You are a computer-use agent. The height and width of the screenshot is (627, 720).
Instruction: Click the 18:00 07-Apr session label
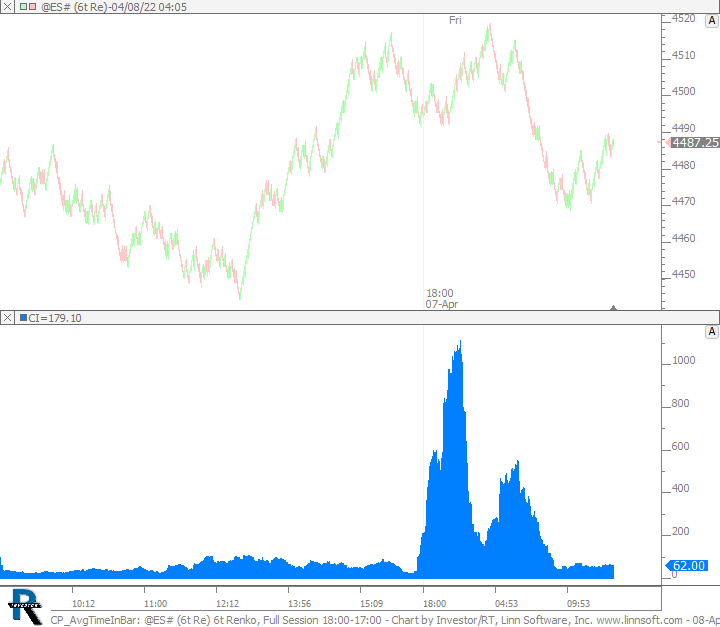(441, 299)
